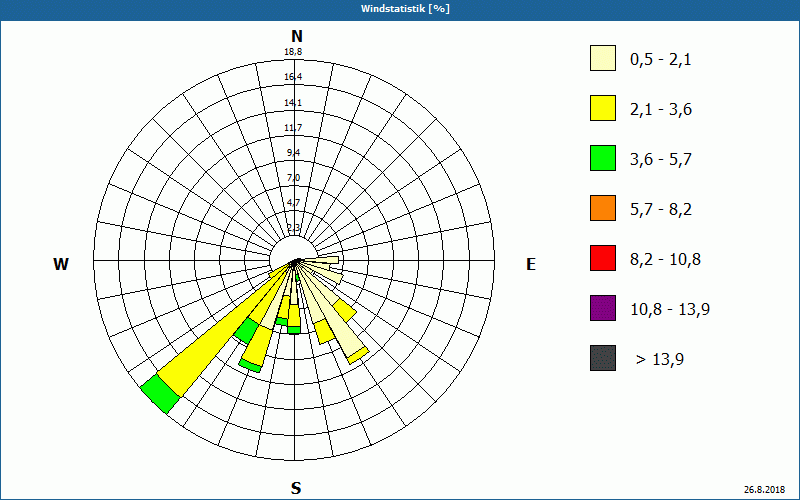Click the 14,1 ring scale label
The height and width of the screenshot is (500, 800).
tap(293, 103)
